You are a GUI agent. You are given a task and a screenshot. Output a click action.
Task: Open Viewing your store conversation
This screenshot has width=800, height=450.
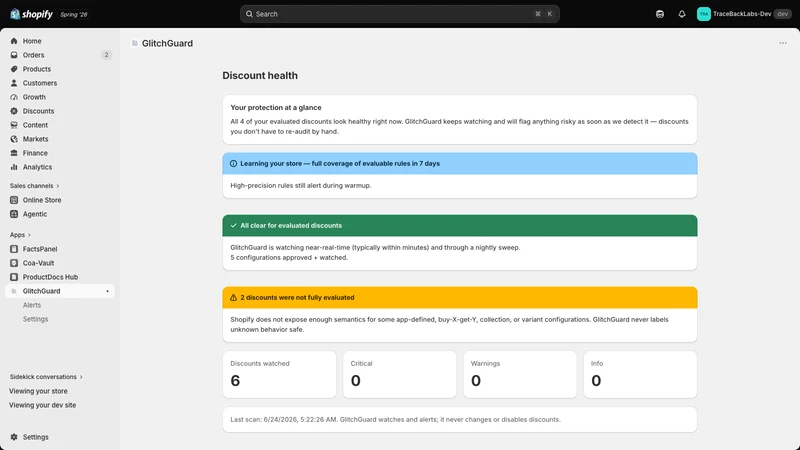(x=38, y=391)
